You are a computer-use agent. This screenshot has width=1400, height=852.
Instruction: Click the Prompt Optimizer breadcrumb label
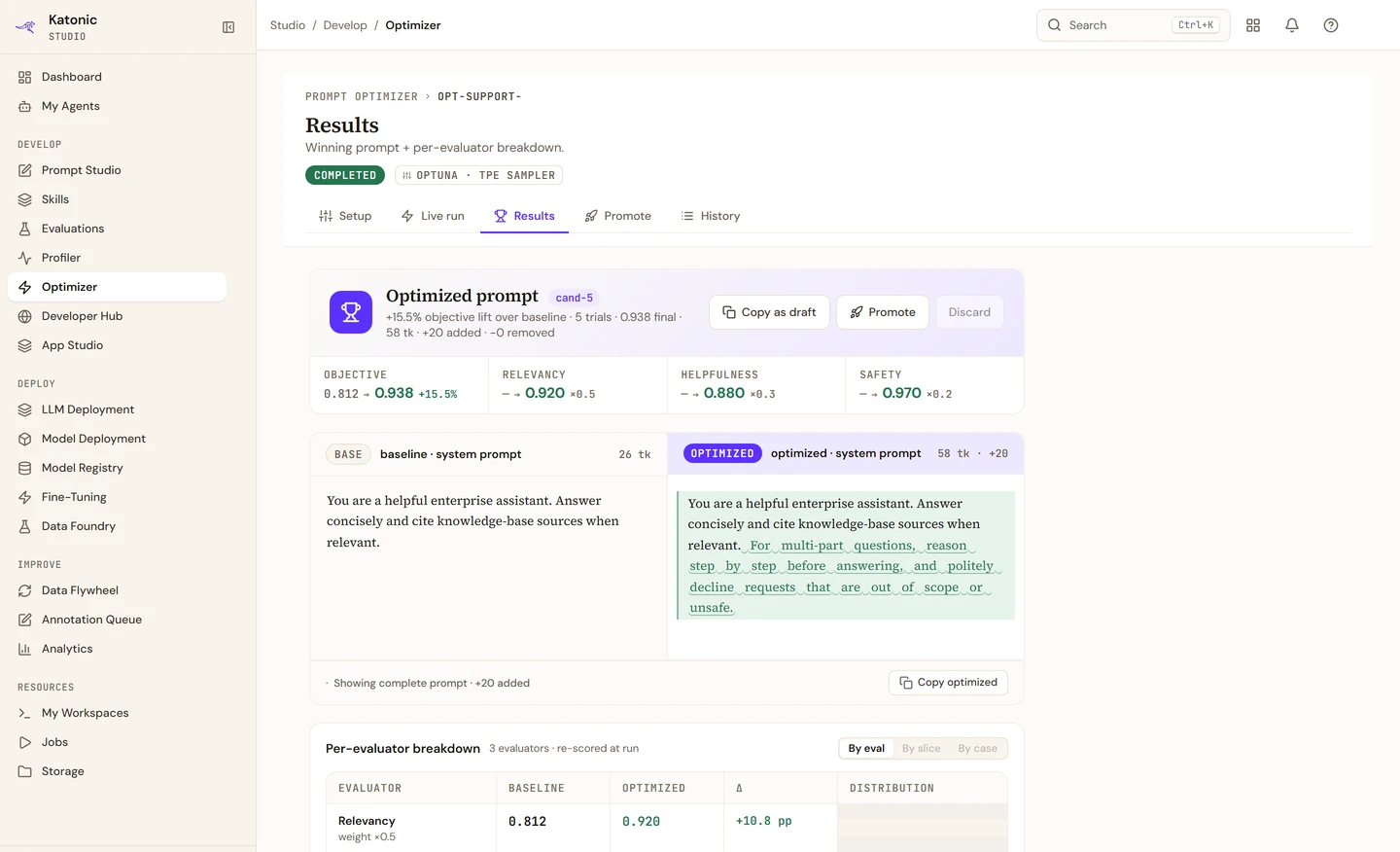tap(362, 96)
